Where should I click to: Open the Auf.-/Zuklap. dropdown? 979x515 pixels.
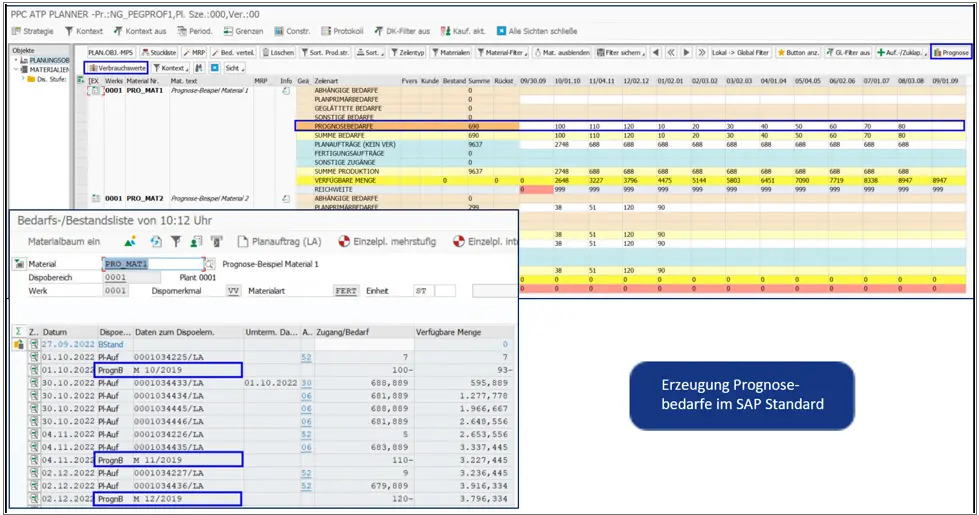click(x=902, y=52)
